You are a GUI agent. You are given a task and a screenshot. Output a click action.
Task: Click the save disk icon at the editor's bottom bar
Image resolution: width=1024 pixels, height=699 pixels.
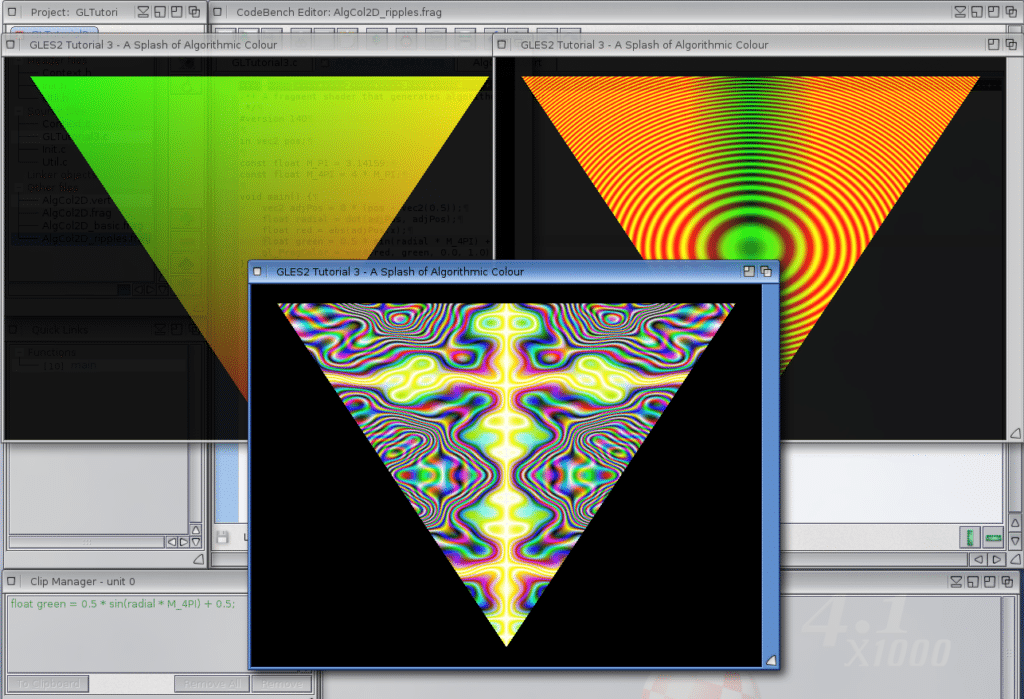click(x=222, y=538)
